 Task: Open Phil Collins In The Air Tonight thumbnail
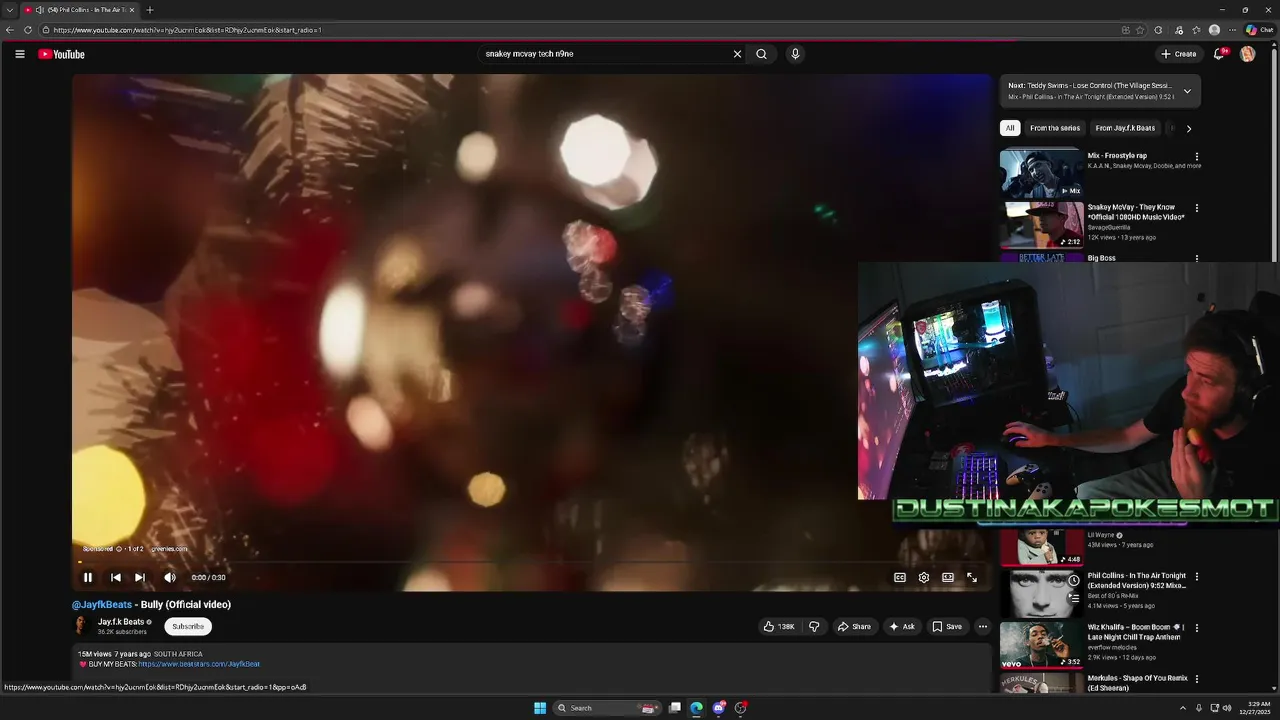1042,594
